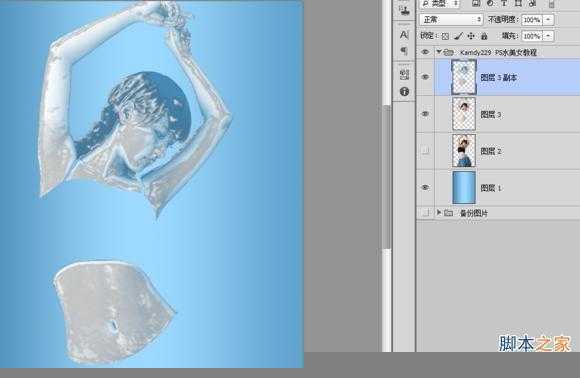Select the 图层 1 gradient thumbnail
The width and height of the screenshot is (580, 378).
click(x=464, y=188)
